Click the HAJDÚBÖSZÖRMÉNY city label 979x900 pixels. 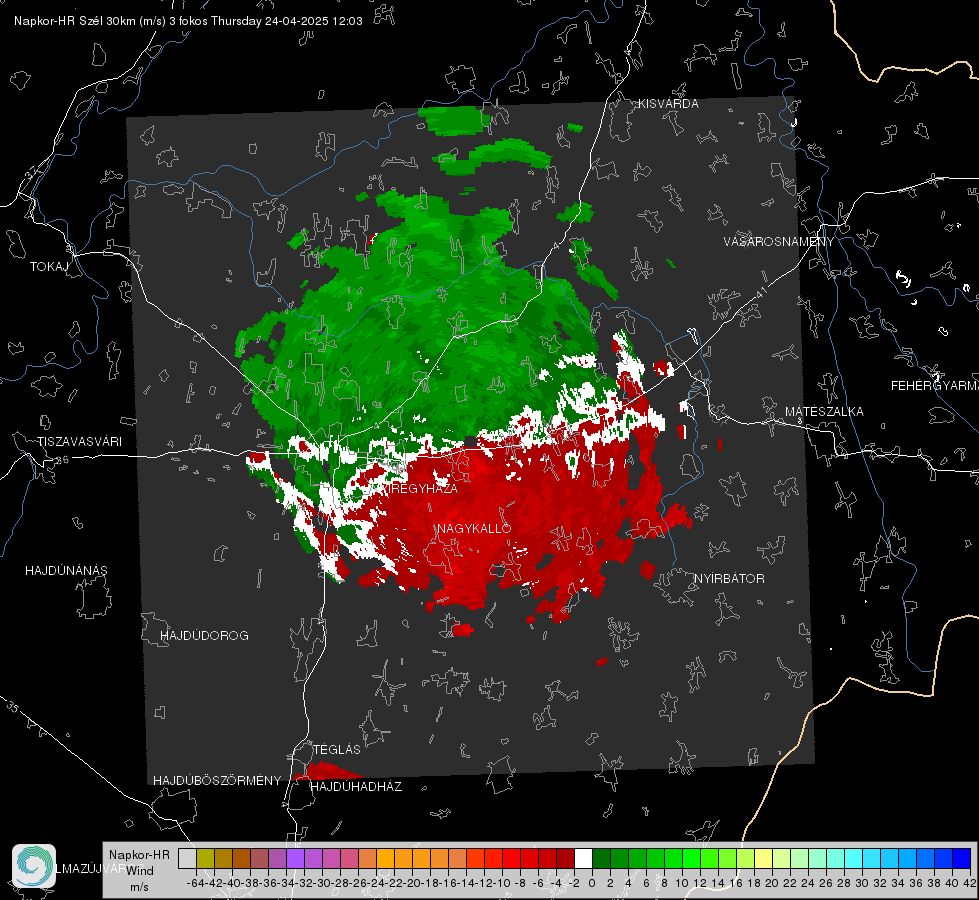(x=217, y=781)
